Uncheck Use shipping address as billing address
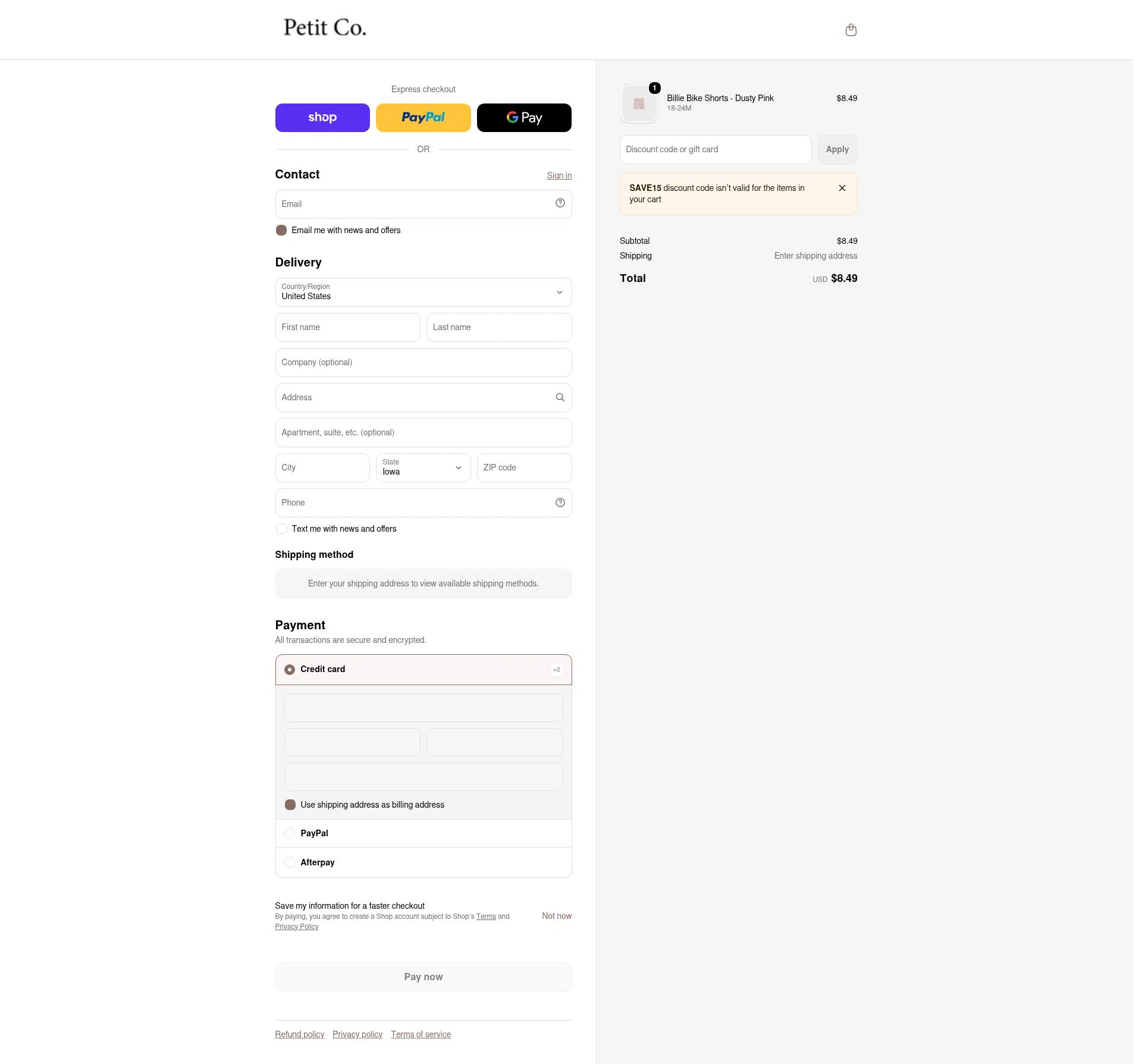1142x1064 pixels. (x=290, y=805)
